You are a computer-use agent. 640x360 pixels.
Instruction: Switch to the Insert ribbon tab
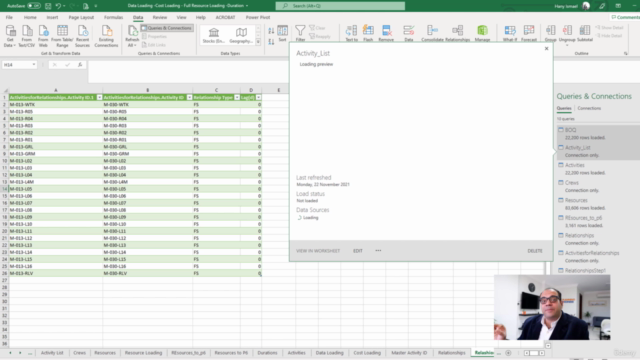point(52,18)
